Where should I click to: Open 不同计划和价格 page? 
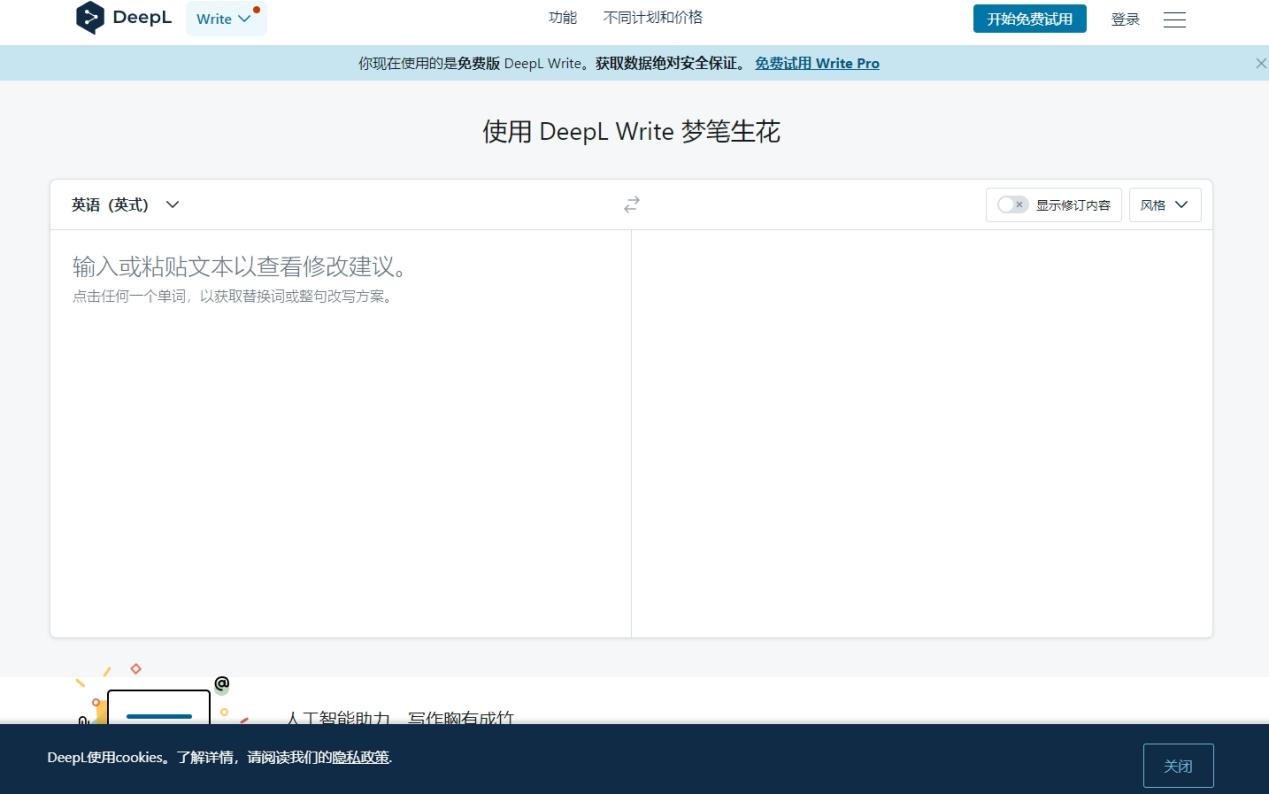coord(653,18)
